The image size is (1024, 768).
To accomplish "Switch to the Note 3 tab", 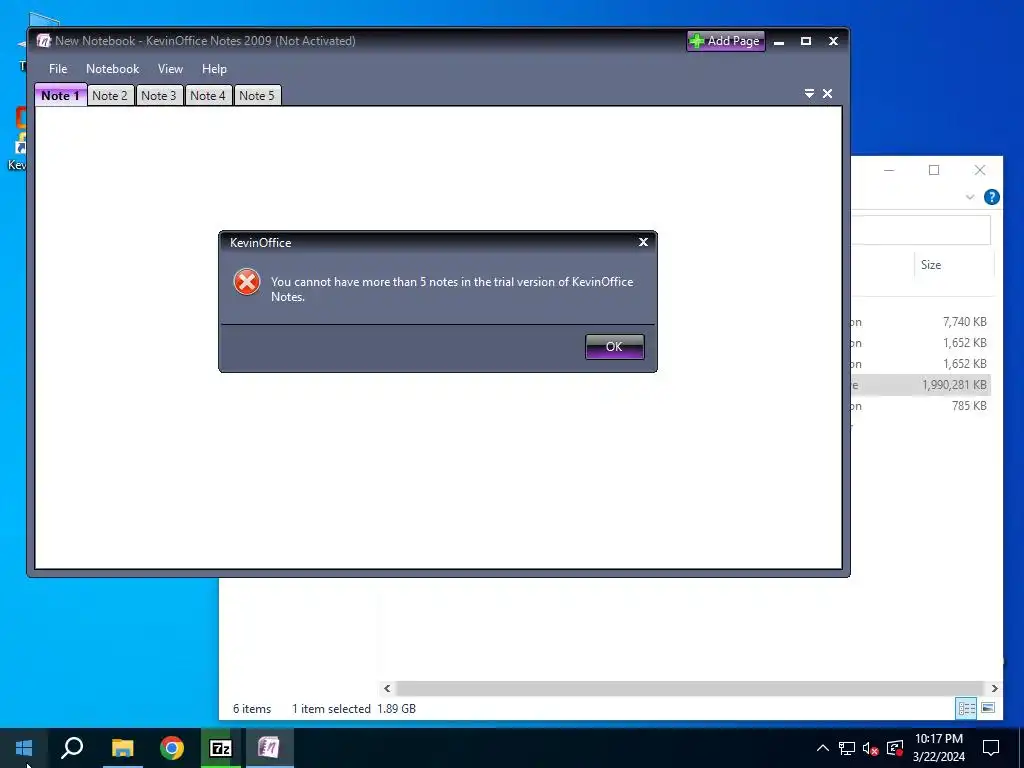I will (x=159, y=95).
